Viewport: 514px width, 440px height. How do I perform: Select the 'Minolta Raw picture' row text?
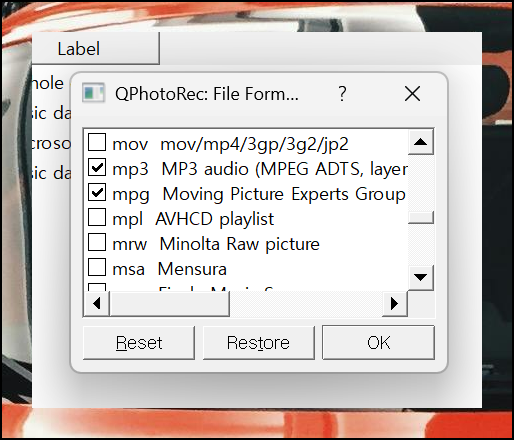pos(240,244)
